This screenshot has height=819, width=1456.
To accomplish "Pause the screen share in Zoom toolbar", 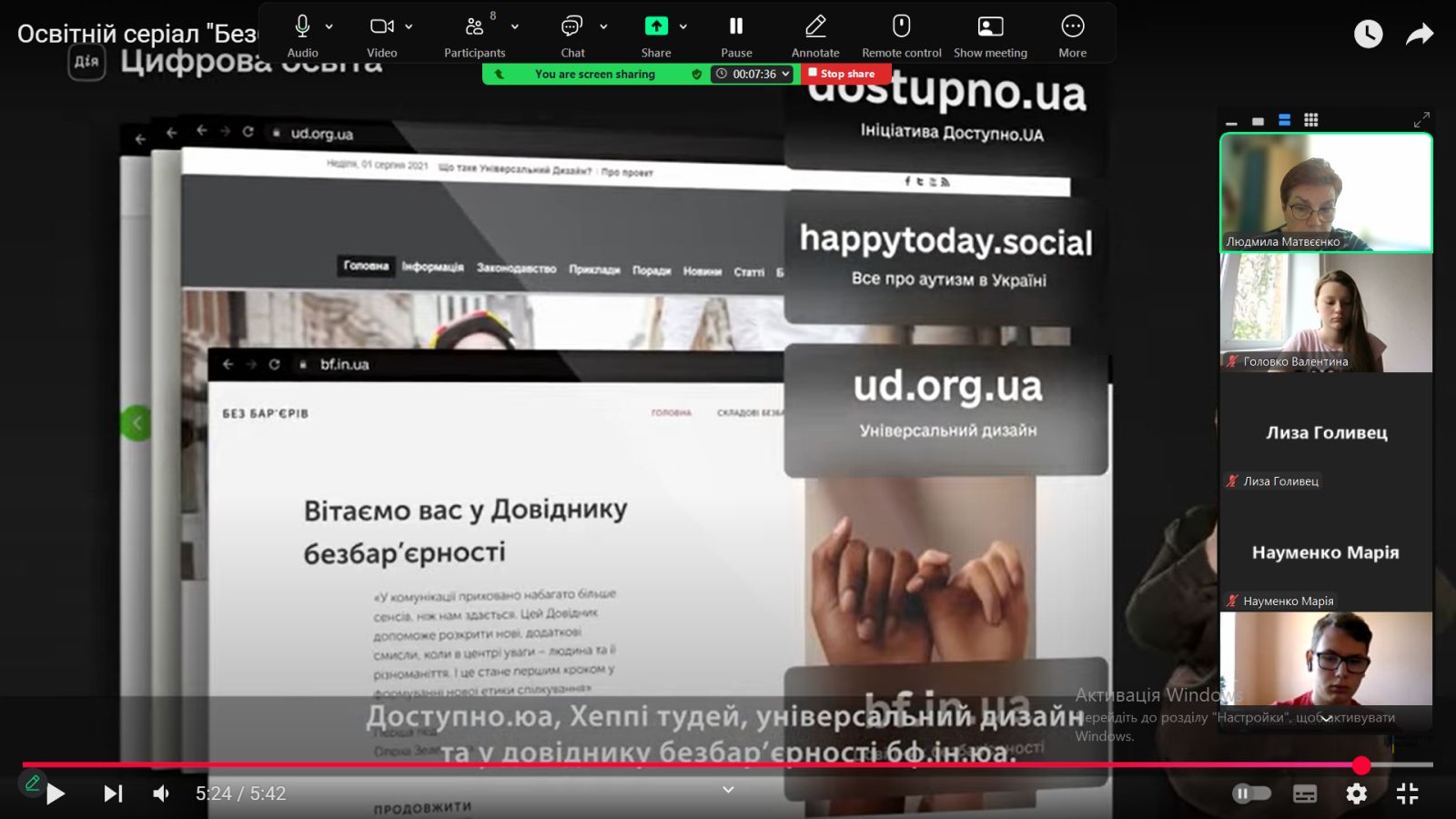I will [736, 26].
